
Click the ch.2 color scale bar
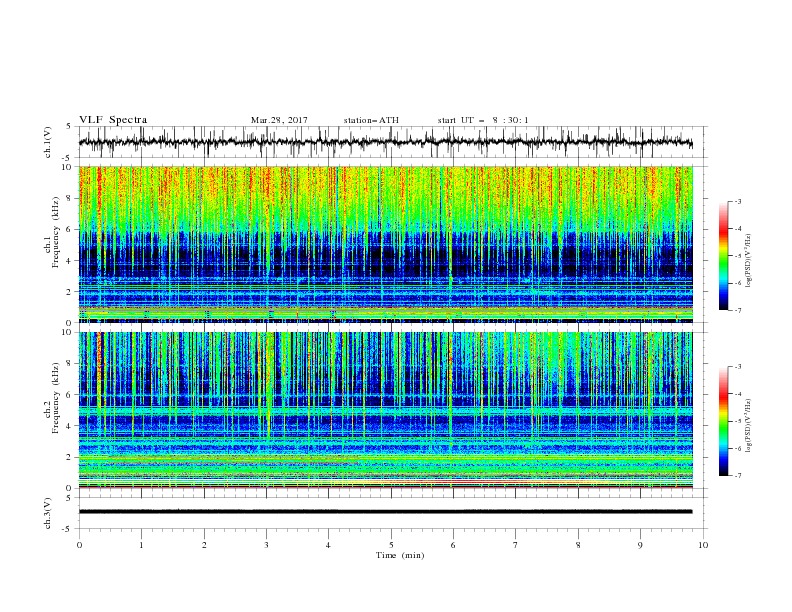[724, 421]
